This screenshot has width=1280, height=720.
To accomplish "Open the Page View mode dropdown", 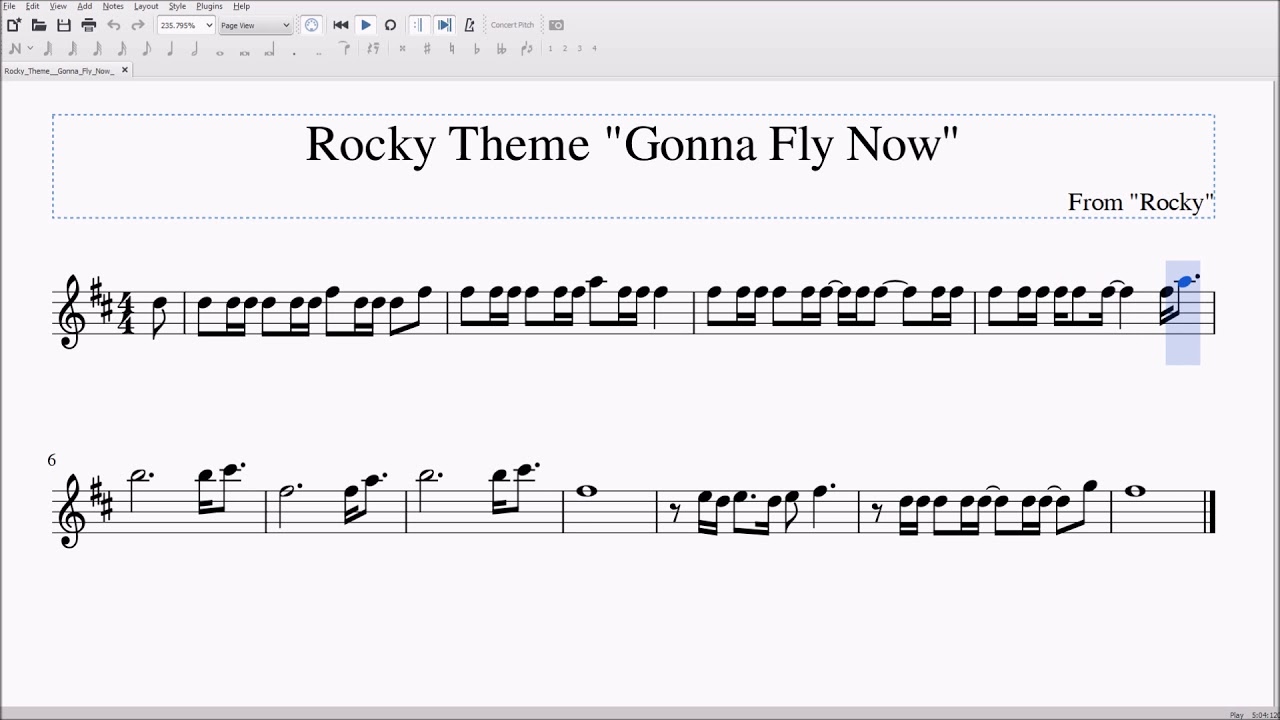I will pos(255,25).
